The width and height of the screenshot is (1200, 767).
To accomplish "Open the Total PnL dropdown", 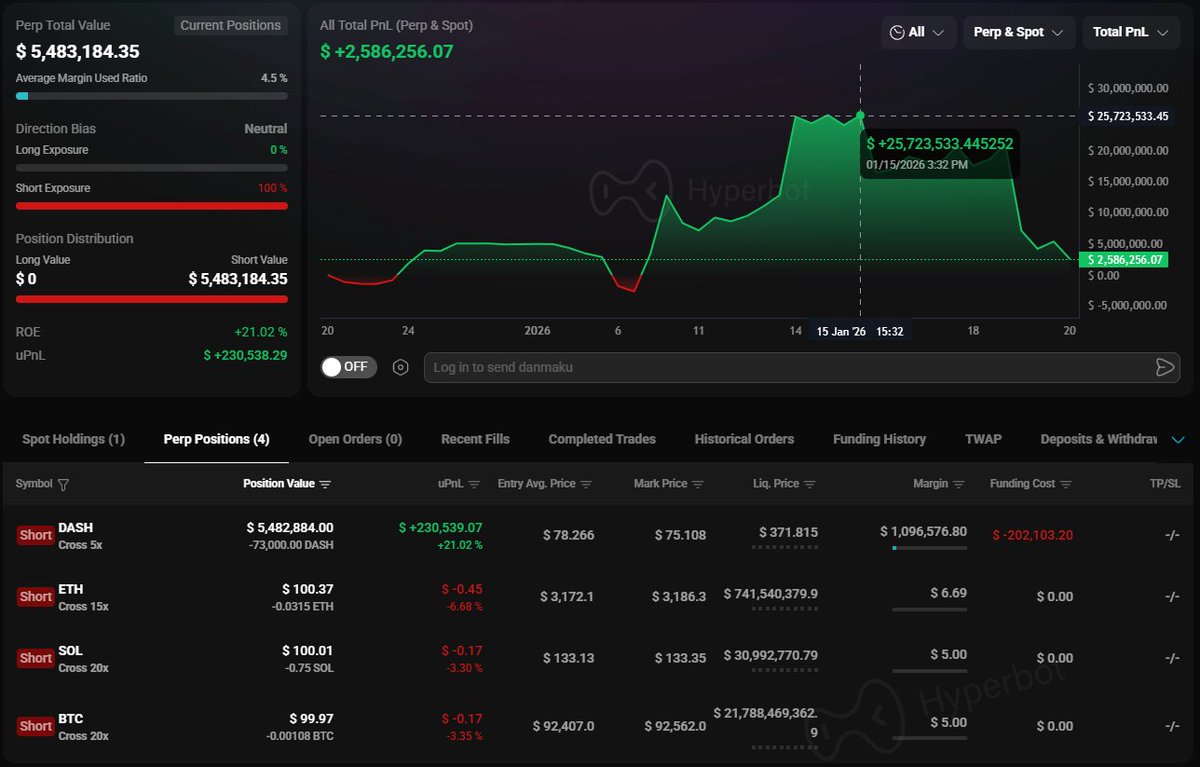I will pyautogui.click(x=1129, y=33).
